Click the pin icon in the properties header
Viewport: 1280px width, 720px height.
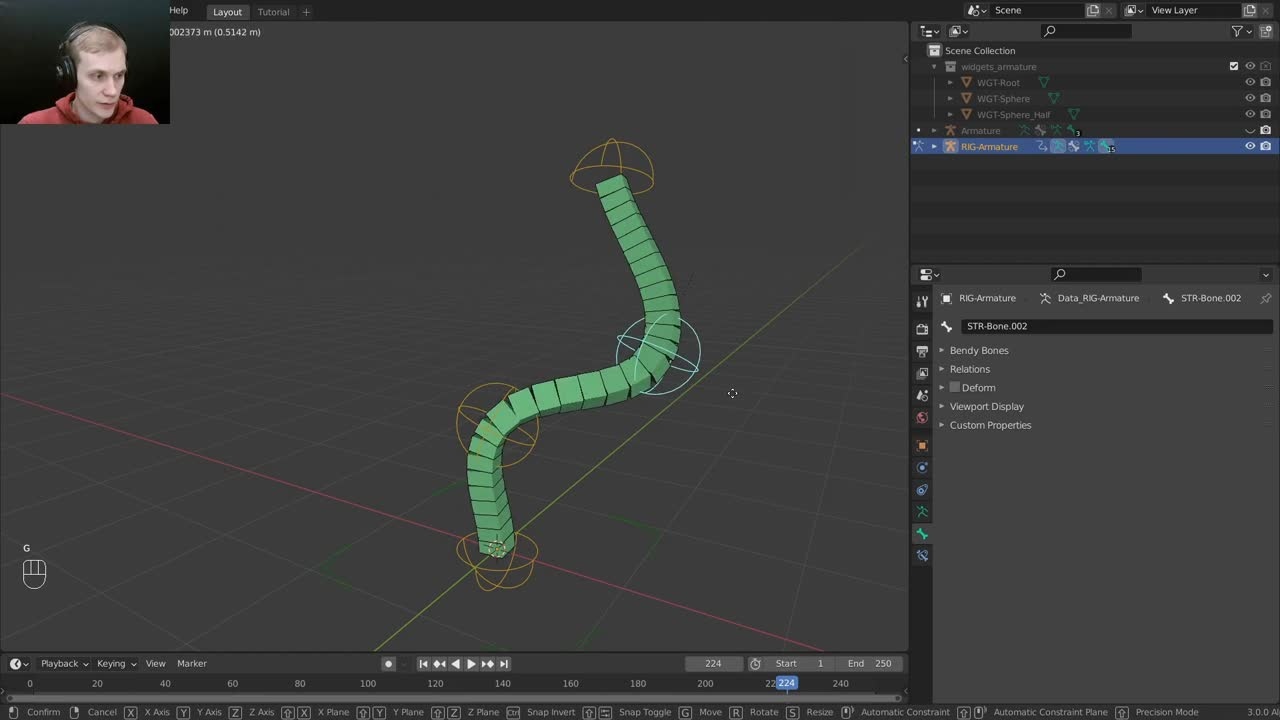click(x=1265, y=298)
